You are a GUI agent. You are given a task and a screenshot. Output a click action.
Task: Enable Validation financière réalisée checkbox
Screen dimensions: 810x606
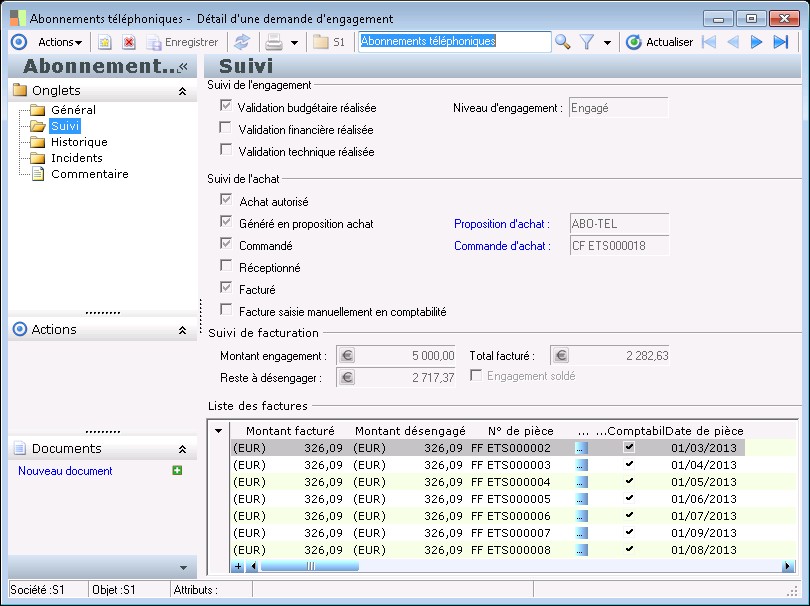pos(226,129)
